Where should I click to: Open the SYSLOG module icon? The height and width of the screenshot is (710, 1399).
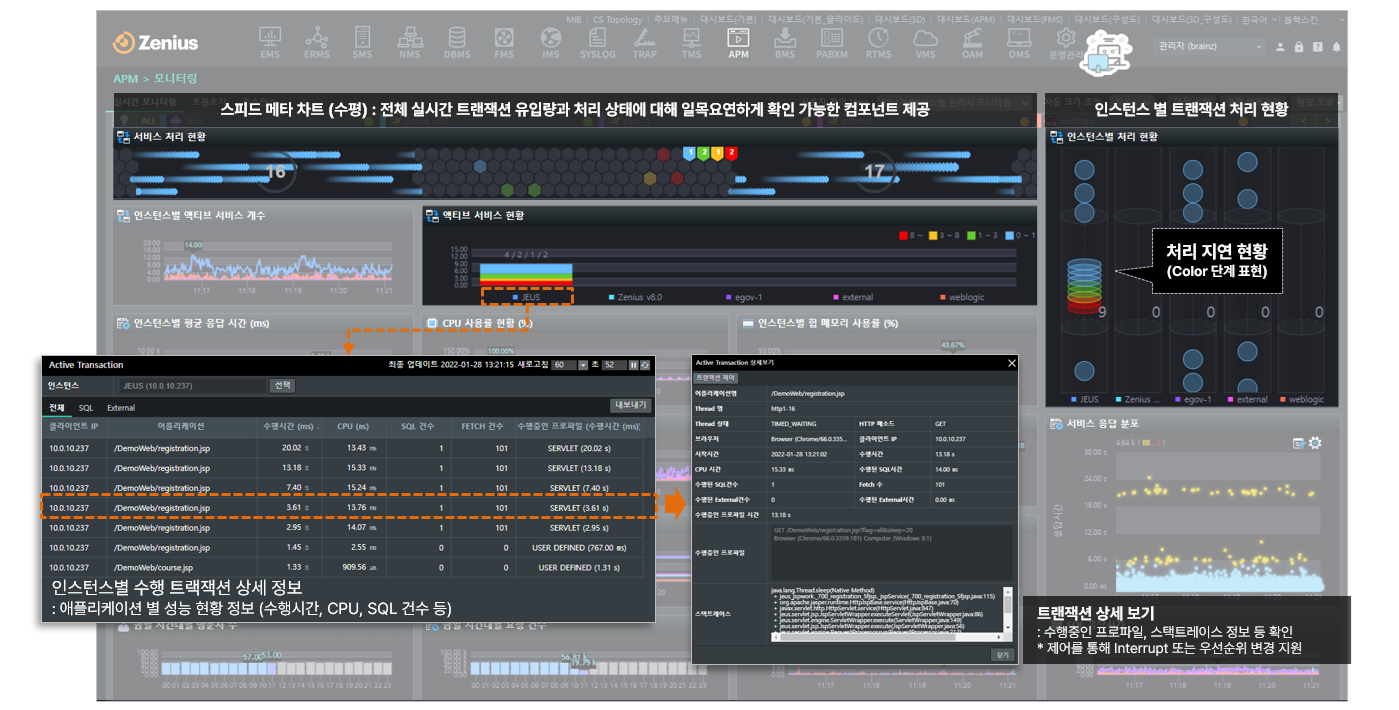(x=598, y=42)
